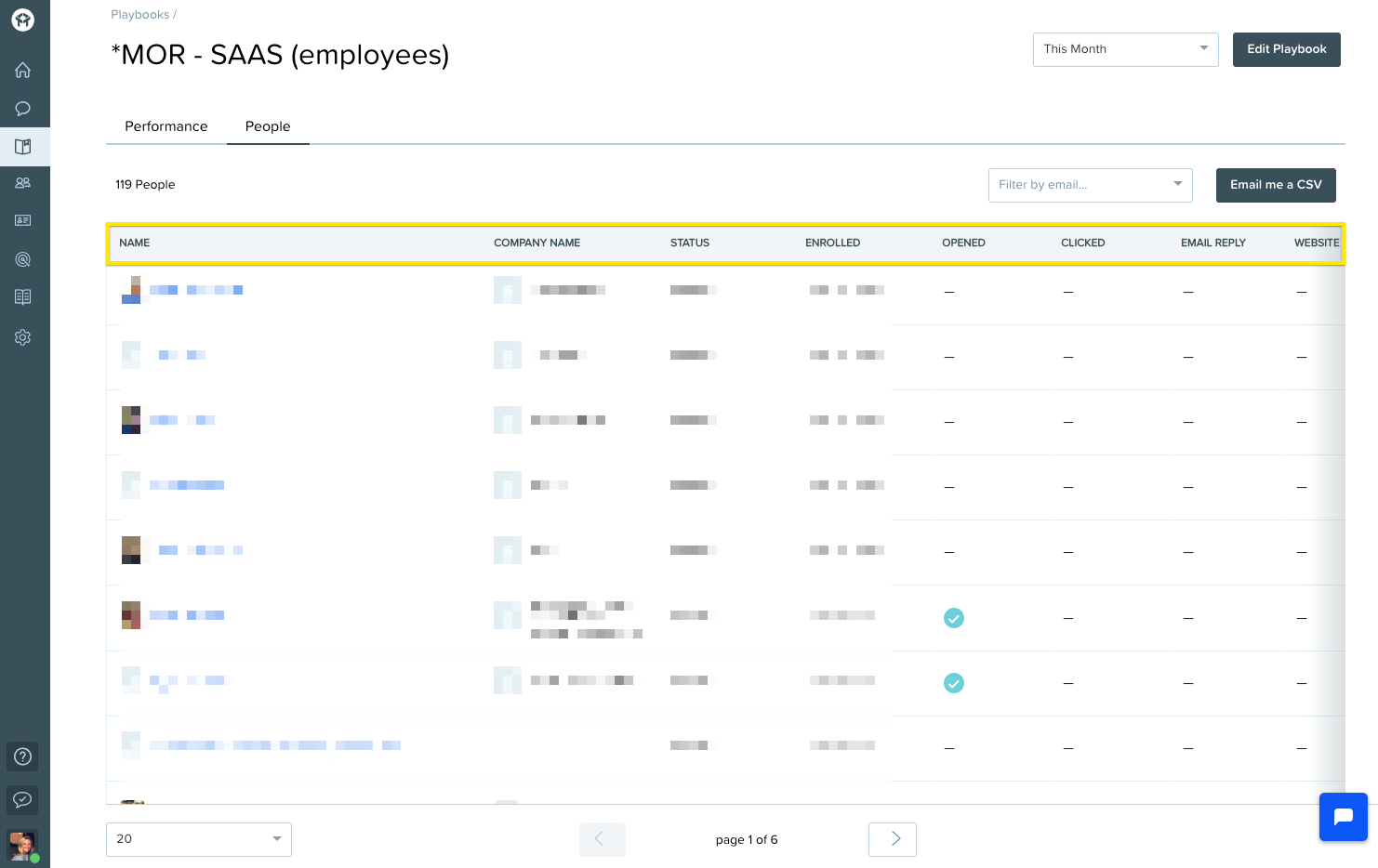The image size is (1378, 868).
Task: Go to next page arrow
Action: point(893,839)
